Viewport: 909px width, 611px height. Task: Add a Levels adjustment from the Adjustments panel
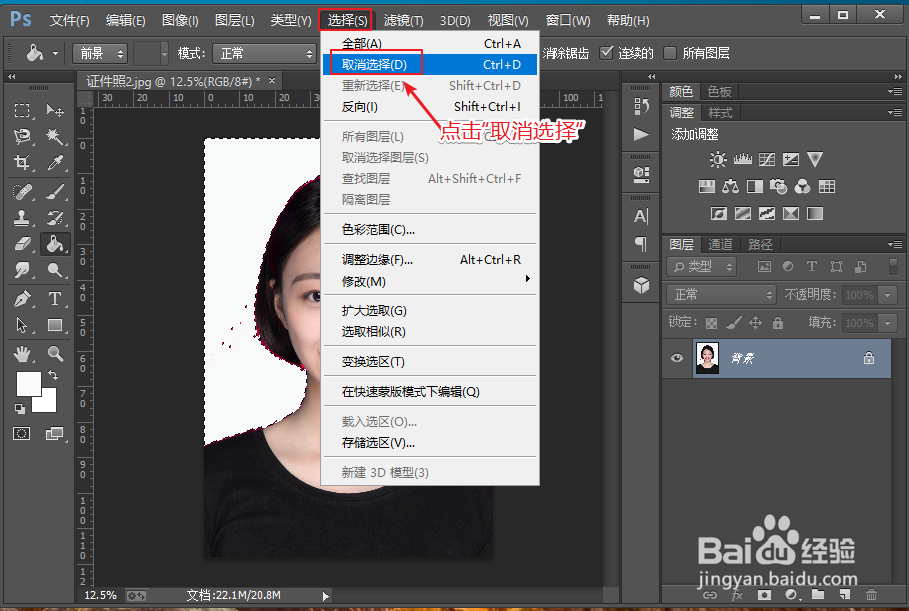[x=743, y=159]
